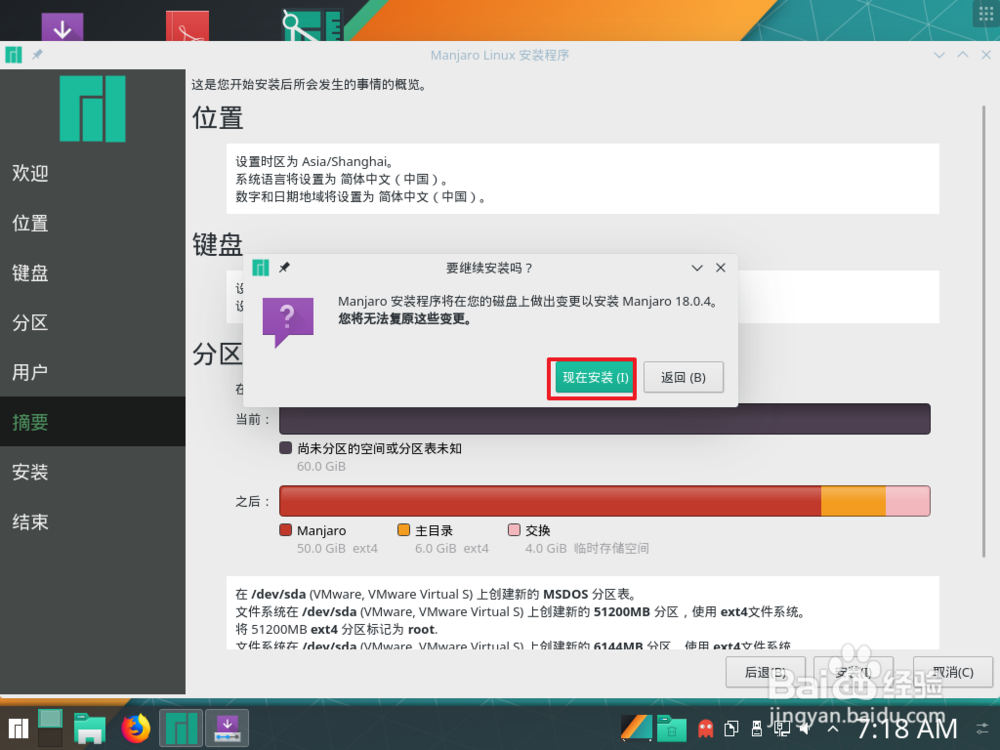Click the large Manjaro logo in sidebar

click(x=92, y=108)
